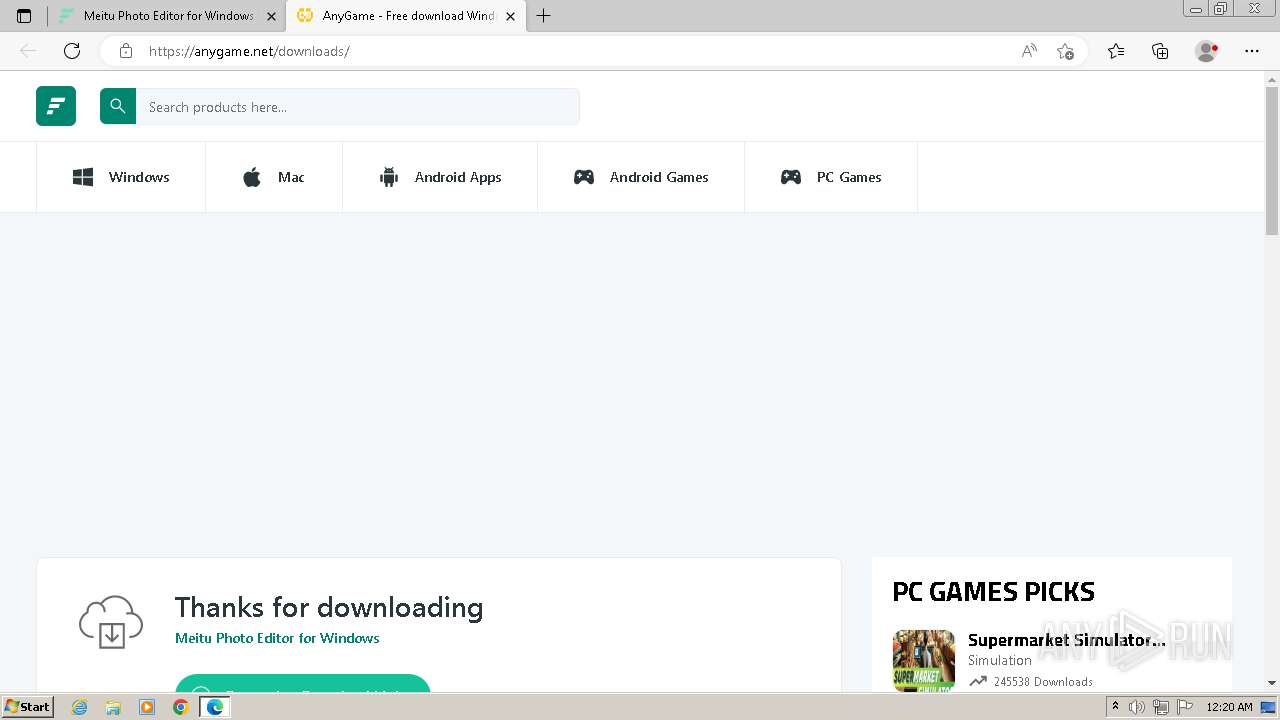Open the Windows Start menu
Image resolution: width=1280 pixels, height=720 pixels.
tap(28, 707)
